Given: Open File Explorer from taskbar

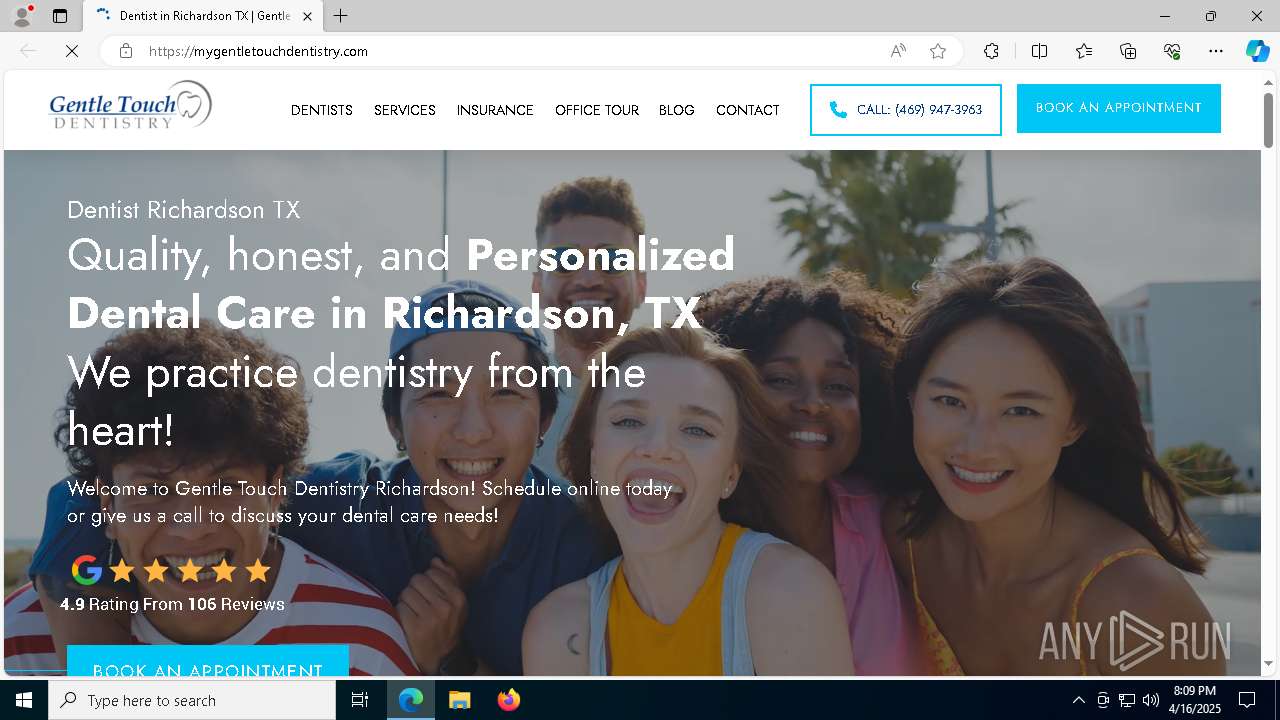Looking at the screenshot, I should pos(459,700).
